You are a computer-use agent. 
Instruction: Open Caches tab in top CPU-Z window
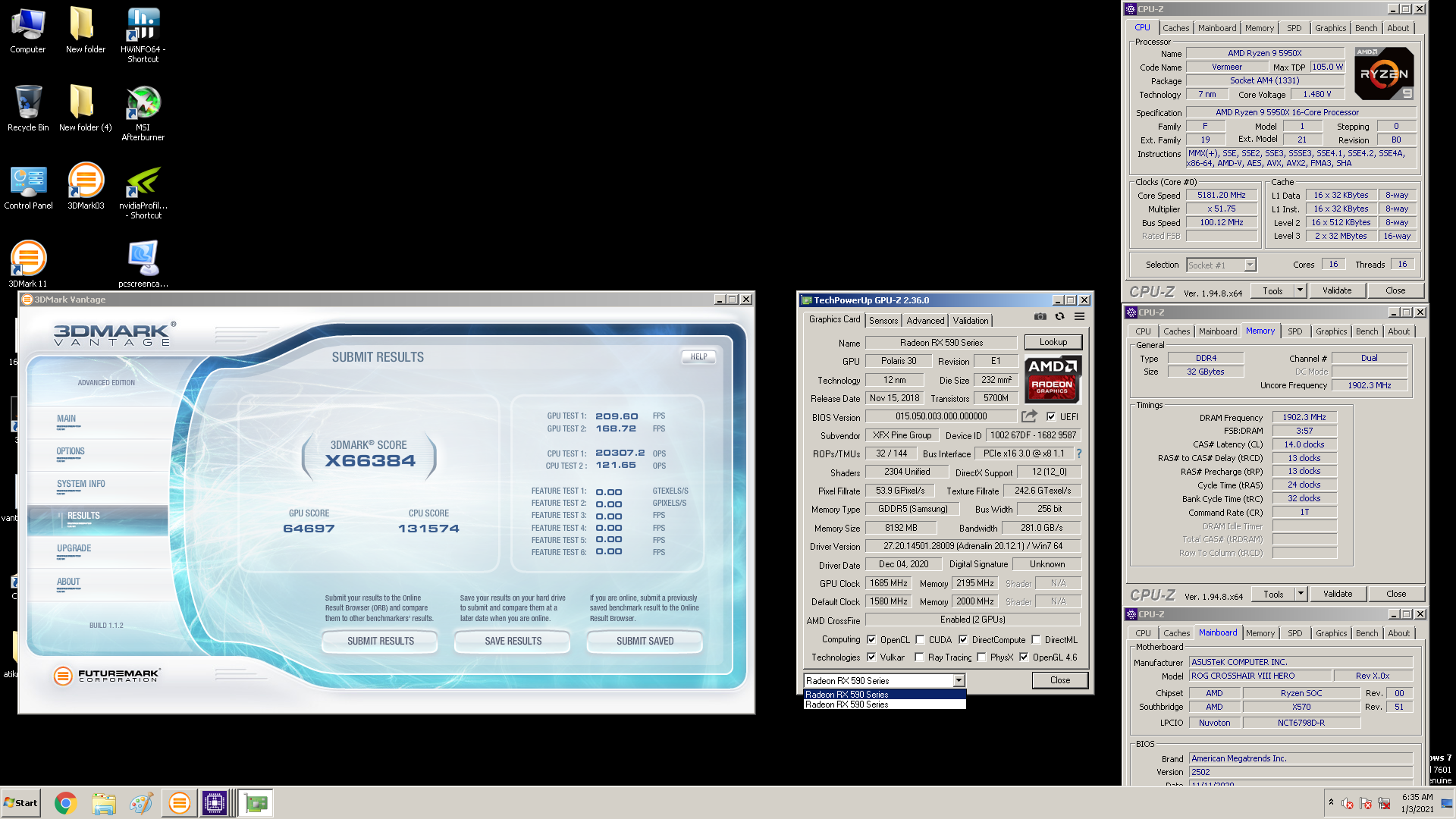(x=1176, y=28)
